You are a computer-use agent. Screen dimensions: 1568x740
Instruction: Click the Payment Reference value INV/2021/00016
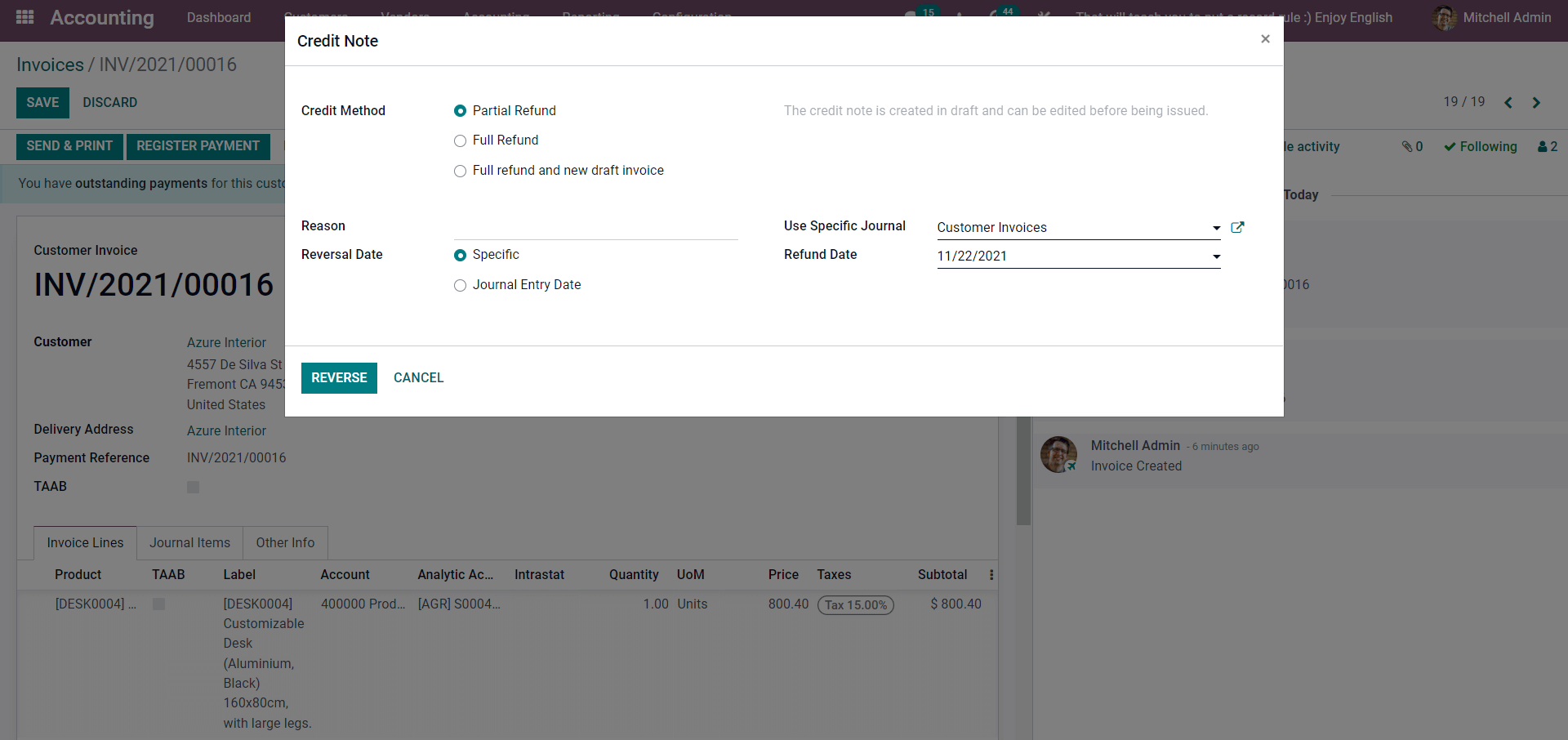pos(236,458)
